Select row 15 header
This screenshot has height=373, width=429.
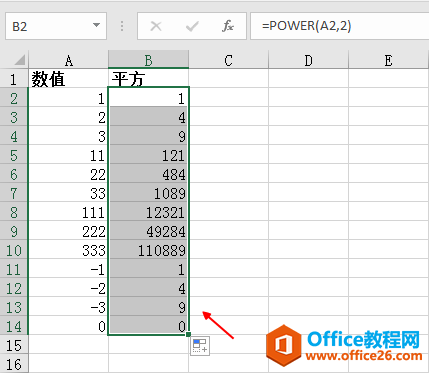point(14,344)
